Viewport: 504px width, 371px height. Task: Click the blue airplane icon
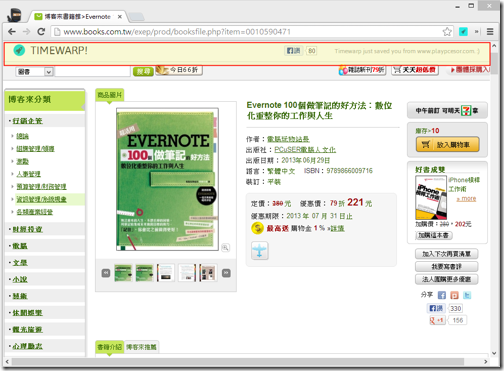coord(259,251)
